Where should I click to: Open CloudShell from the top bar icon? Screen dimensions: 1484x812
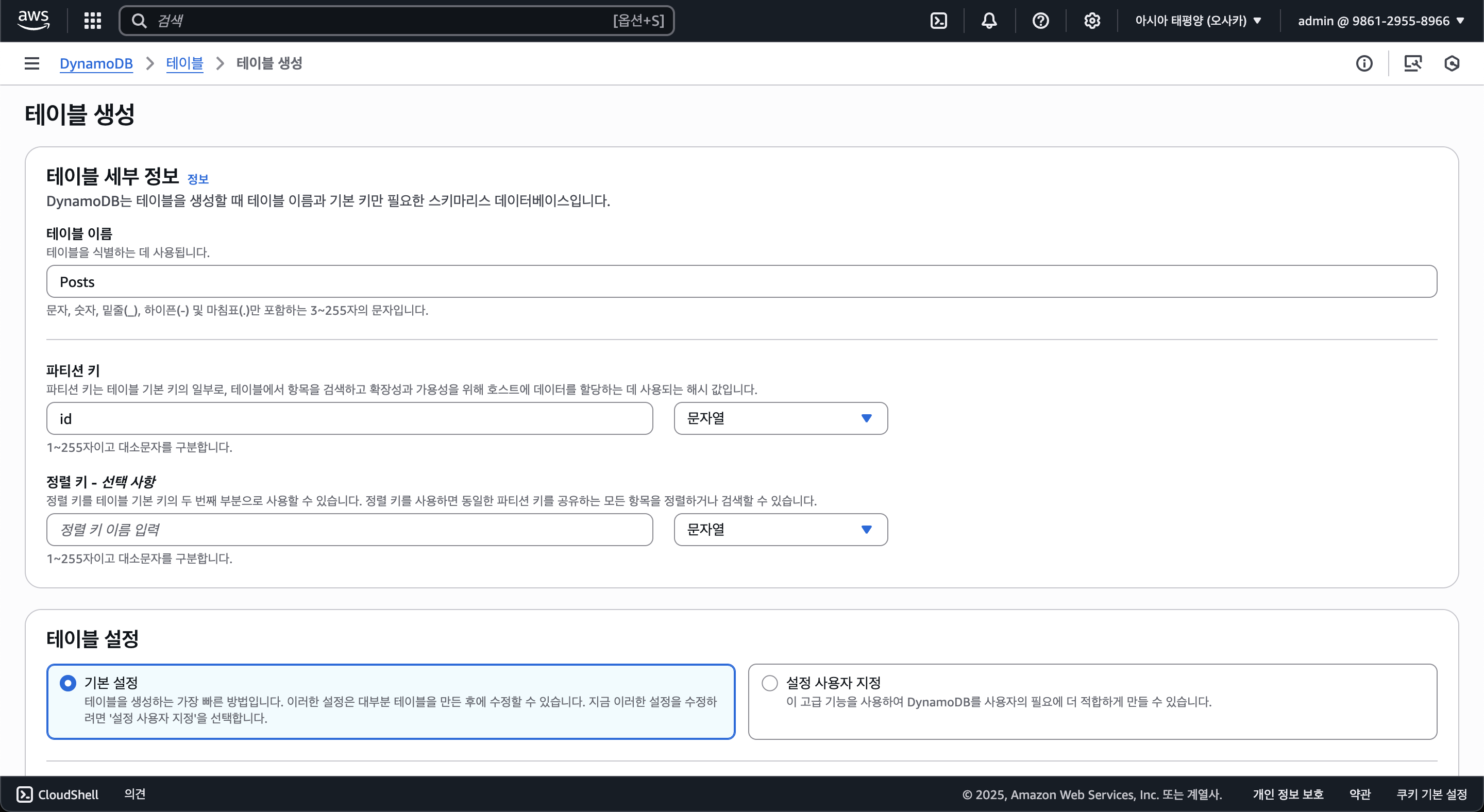coord(938,21)
